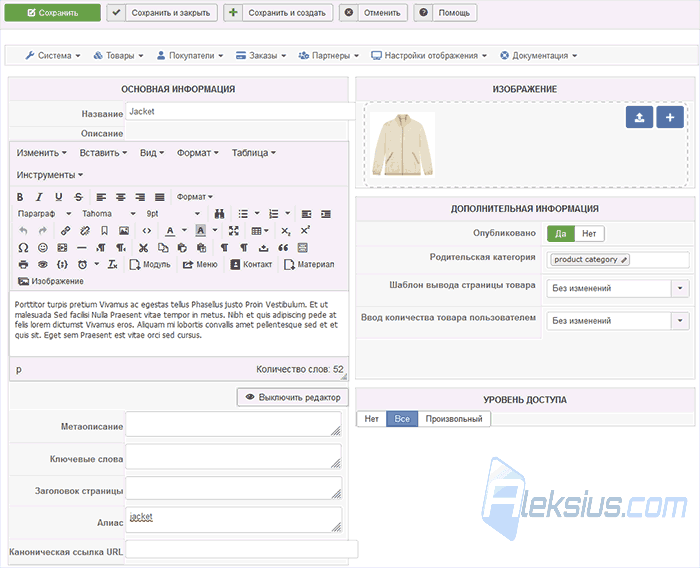The image size is (700, 568).
Task: Open the Заказы menu
Action: click(x=261, y=56)
